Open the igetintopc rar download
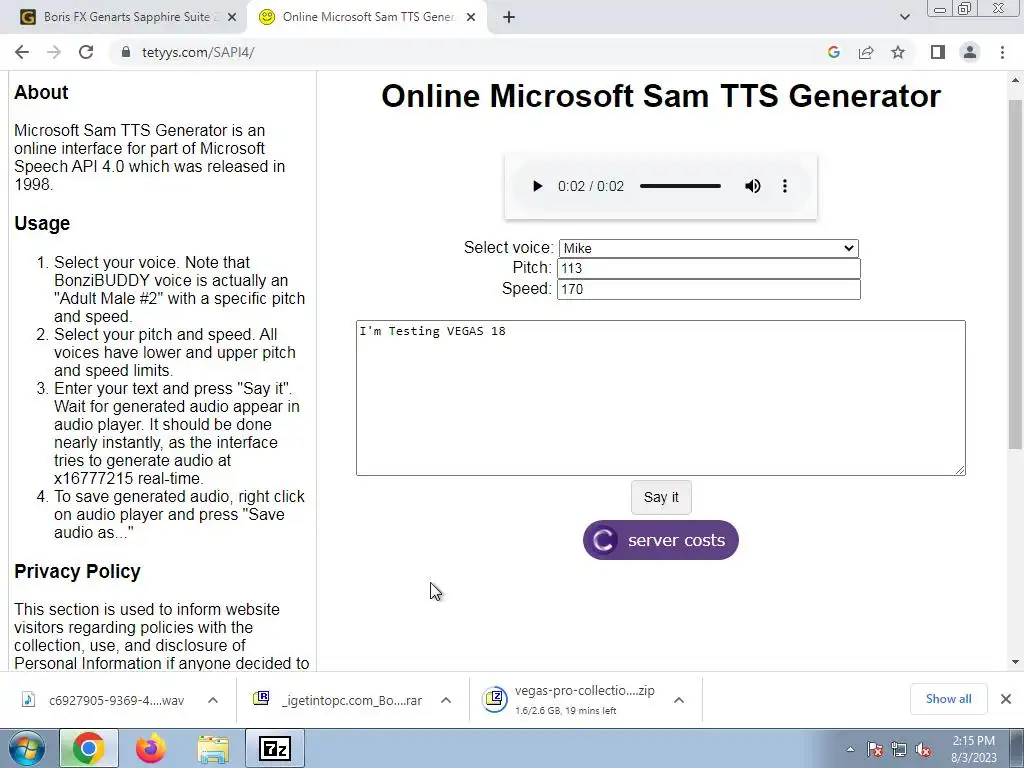The height and width of the screenshot is (768, 1024). click(x=338, y=700)
